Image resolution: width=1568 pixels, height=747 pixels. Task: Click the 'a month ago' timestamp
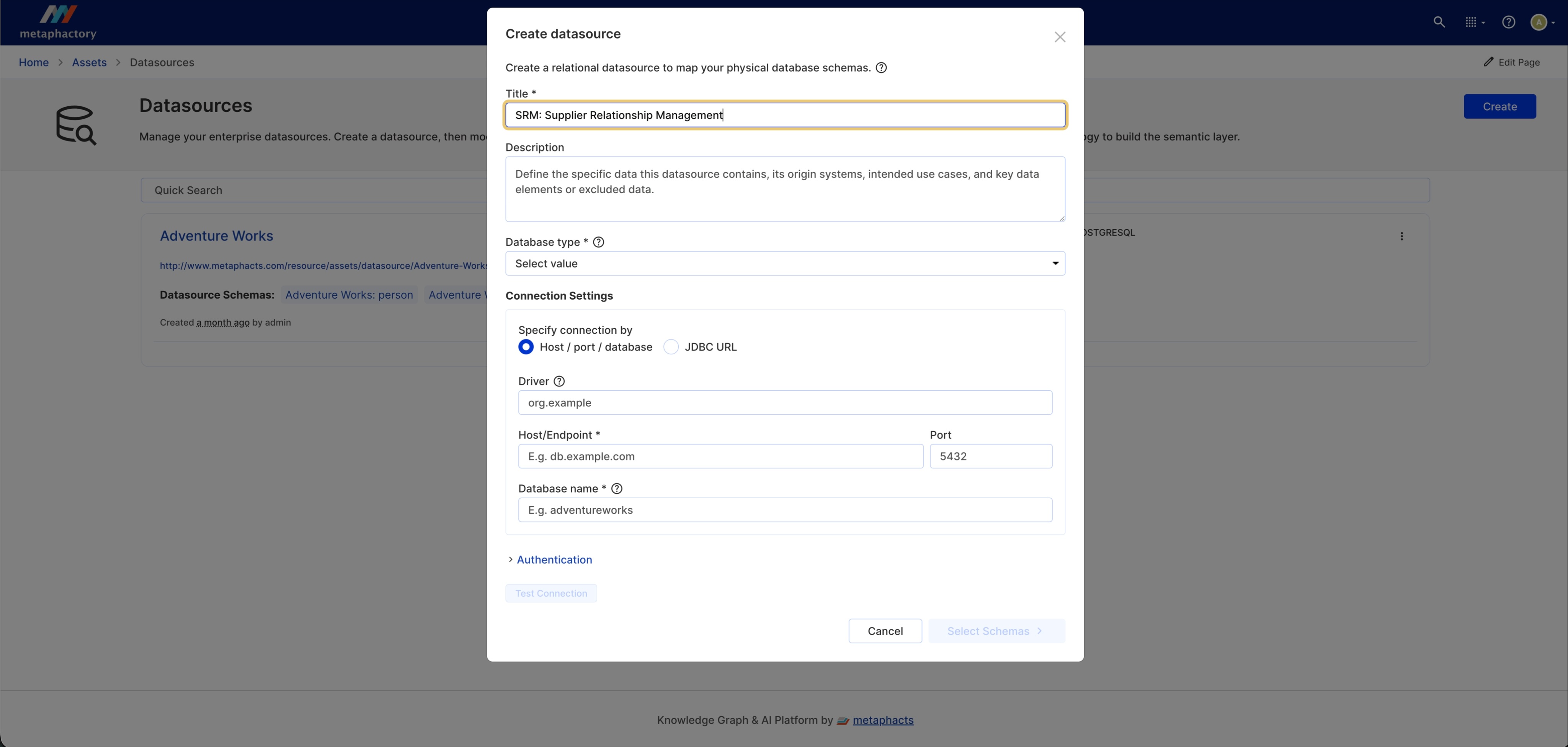point(223,323)
